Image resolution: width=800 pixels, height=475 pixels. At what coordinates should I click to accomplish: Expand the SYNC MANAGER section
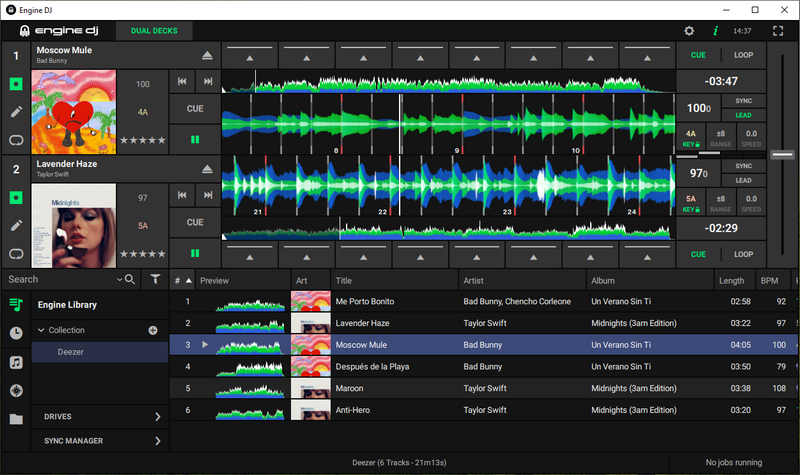[x=100, y=441]
